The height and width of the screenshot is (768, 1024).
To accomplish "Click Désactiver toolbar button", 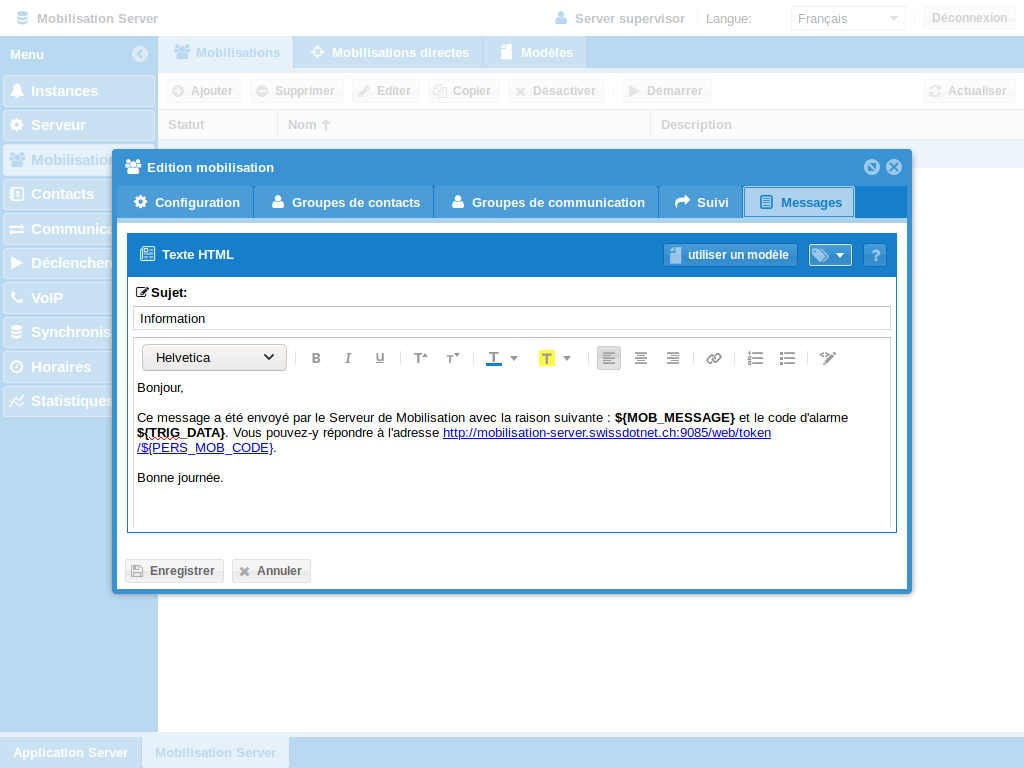I will tap(556, 91).
